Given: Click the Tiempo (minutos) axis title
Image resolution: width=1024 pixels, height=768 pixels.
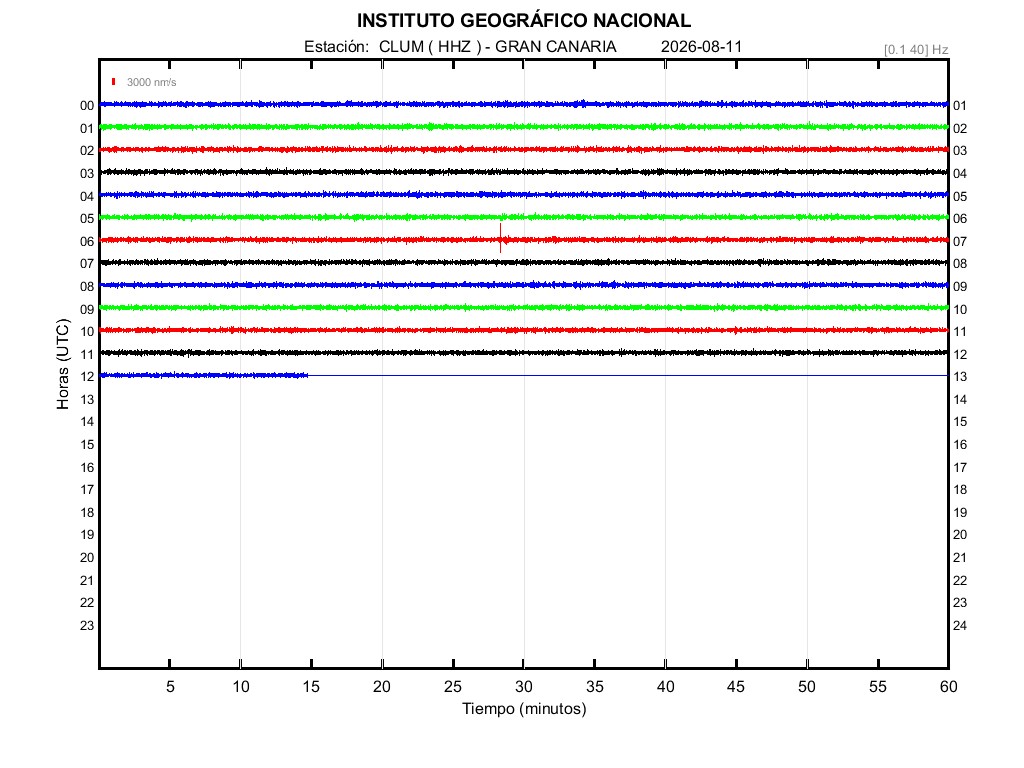Looking at the screenshot, I should tap(524, 709).
